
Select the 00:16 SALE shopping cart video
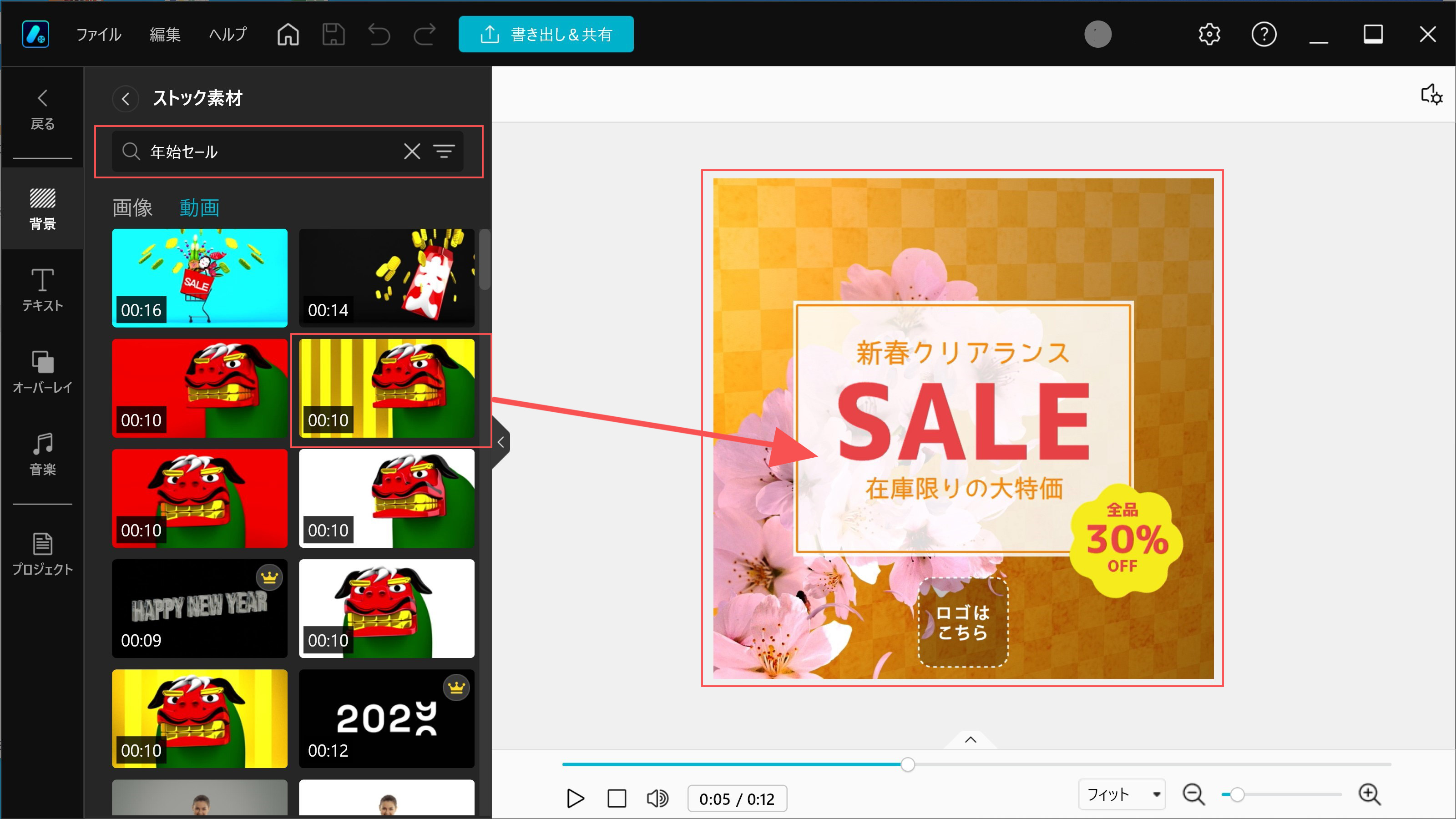[200, 278]
